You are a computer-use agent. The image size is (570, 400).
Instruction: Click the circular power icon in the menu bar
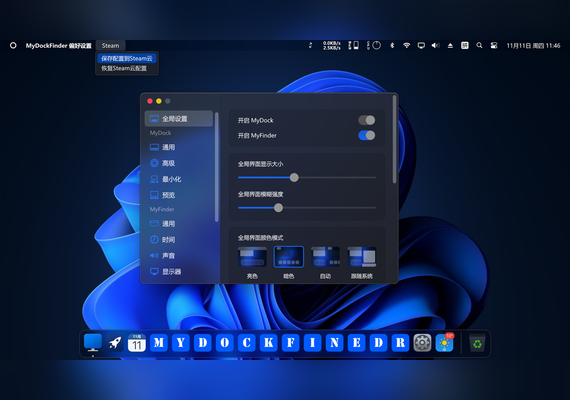pyautogui.click(x=377, y=45)
